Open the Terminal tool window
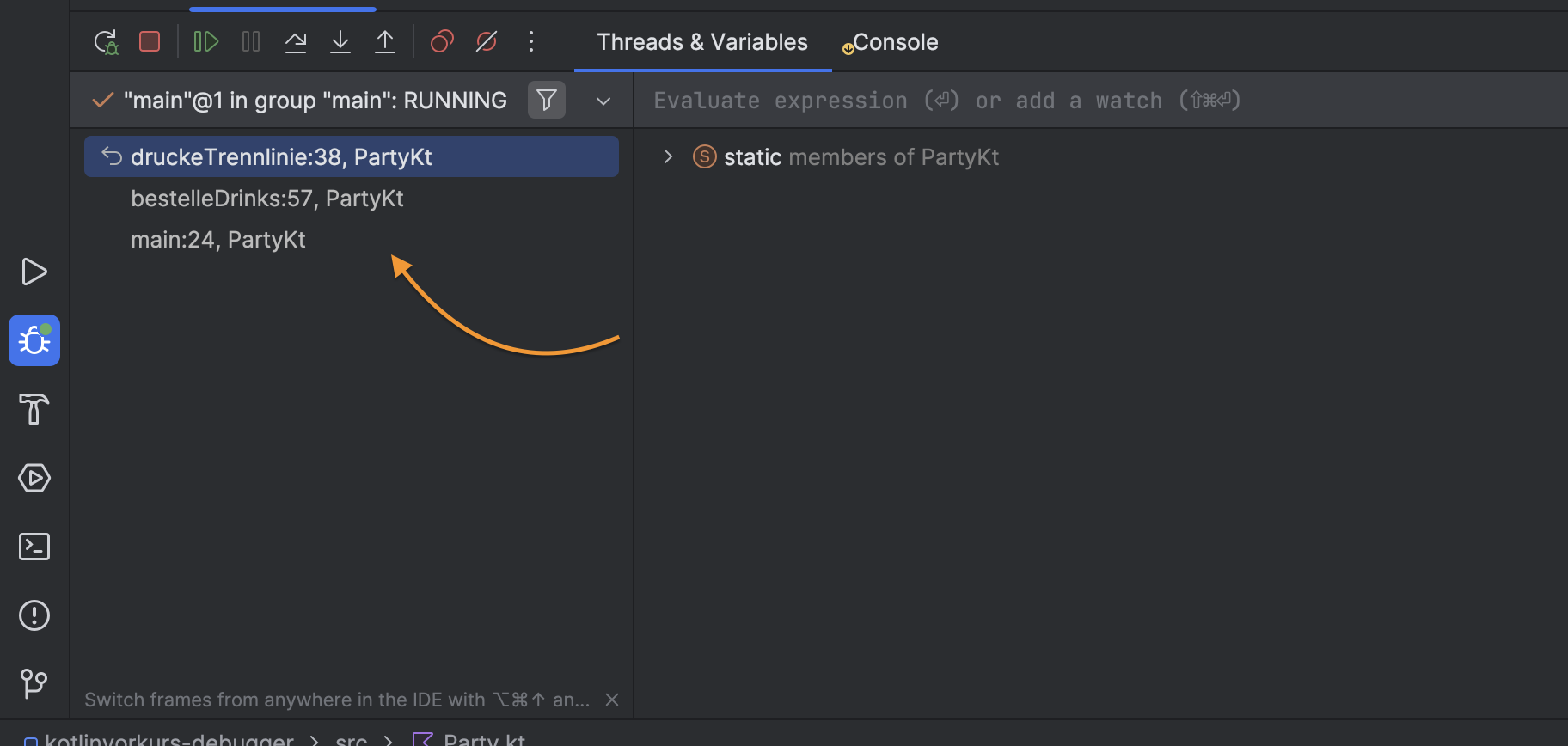The width and height of the screenshot is (1568, 746). pyautogui.click(x=34, y=547)
